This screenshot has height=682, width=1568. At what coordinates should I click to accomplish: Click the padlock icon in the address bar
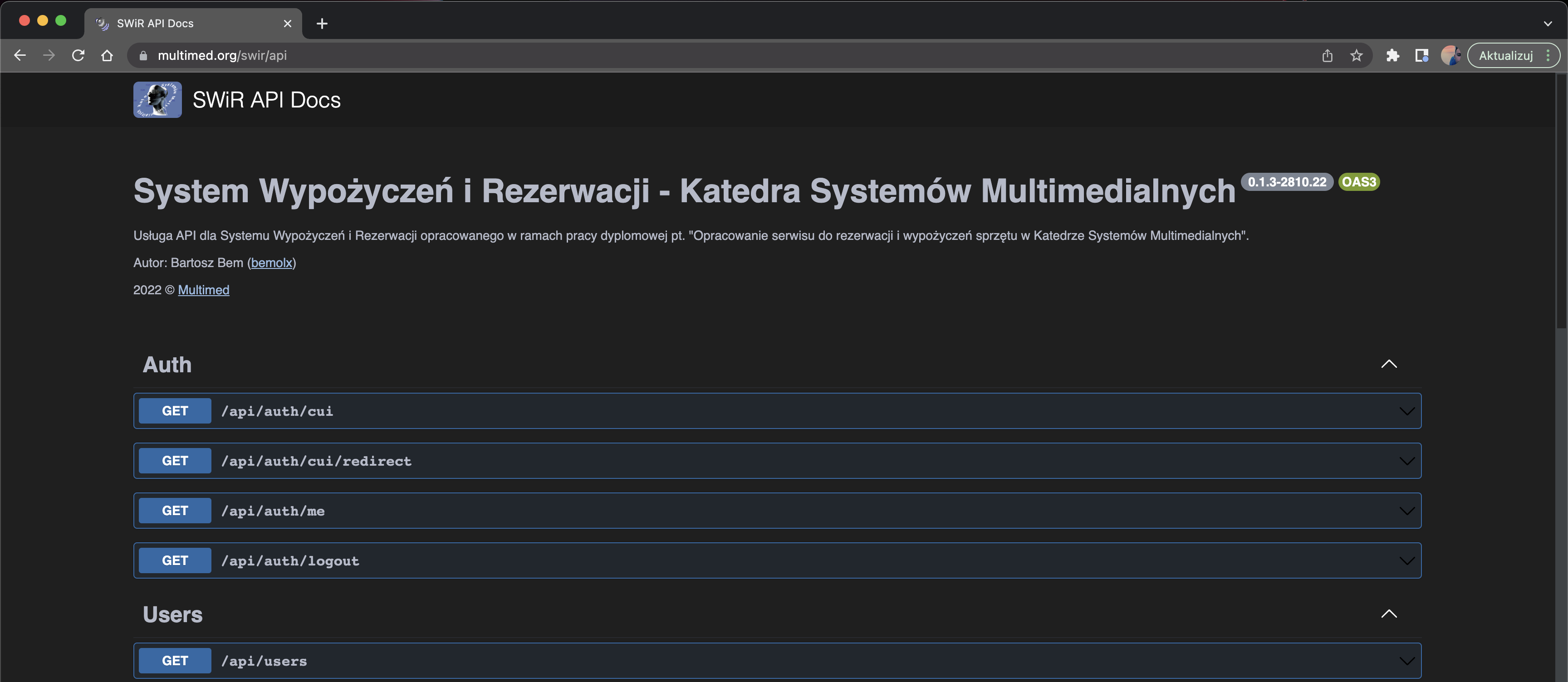coord(143,55)
